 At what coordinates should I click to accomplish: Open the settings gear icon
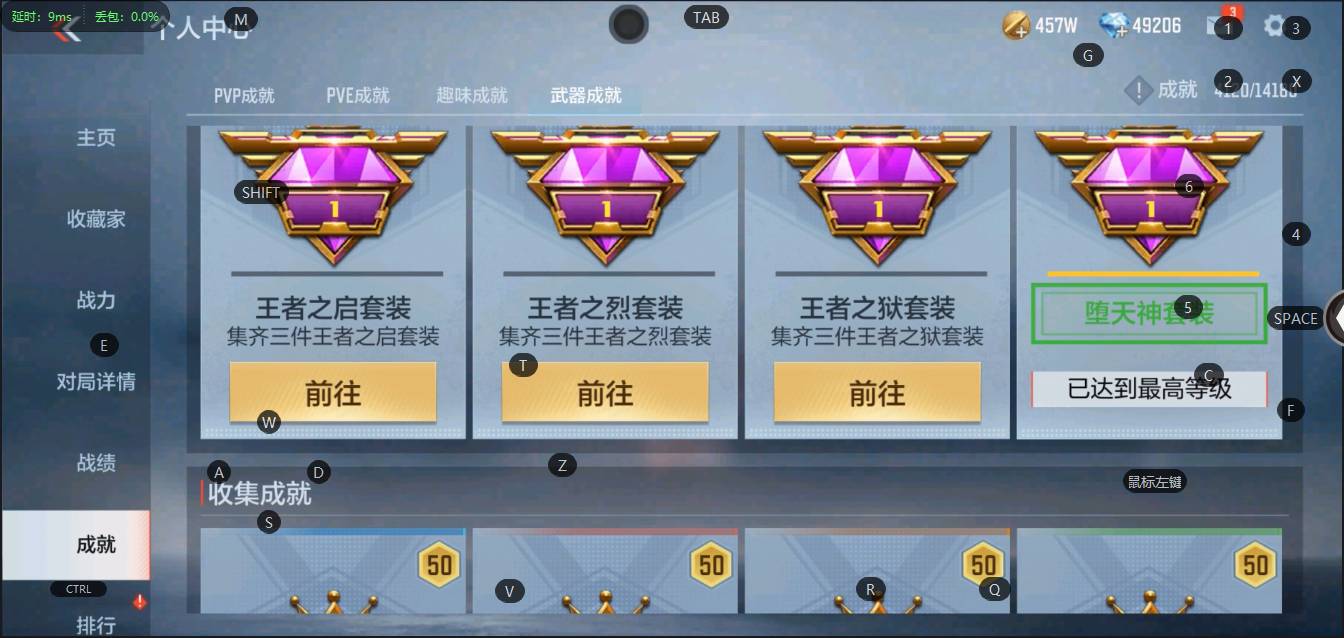[x=1274, y=25]
